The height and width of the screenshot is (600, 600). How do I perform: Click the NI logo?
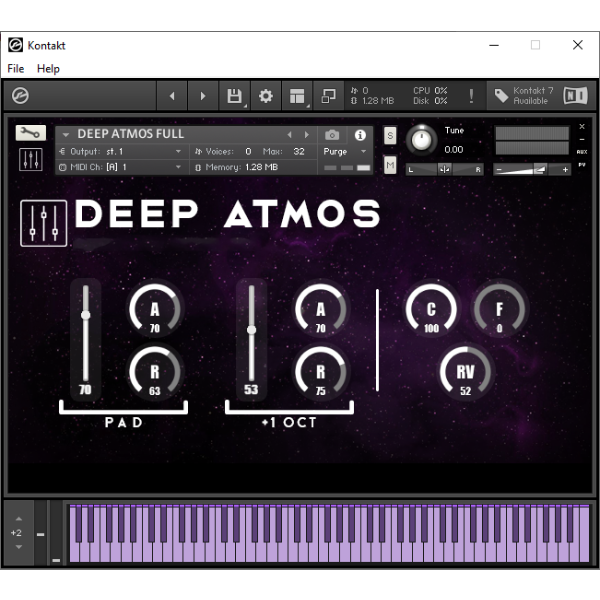[576, 96]
